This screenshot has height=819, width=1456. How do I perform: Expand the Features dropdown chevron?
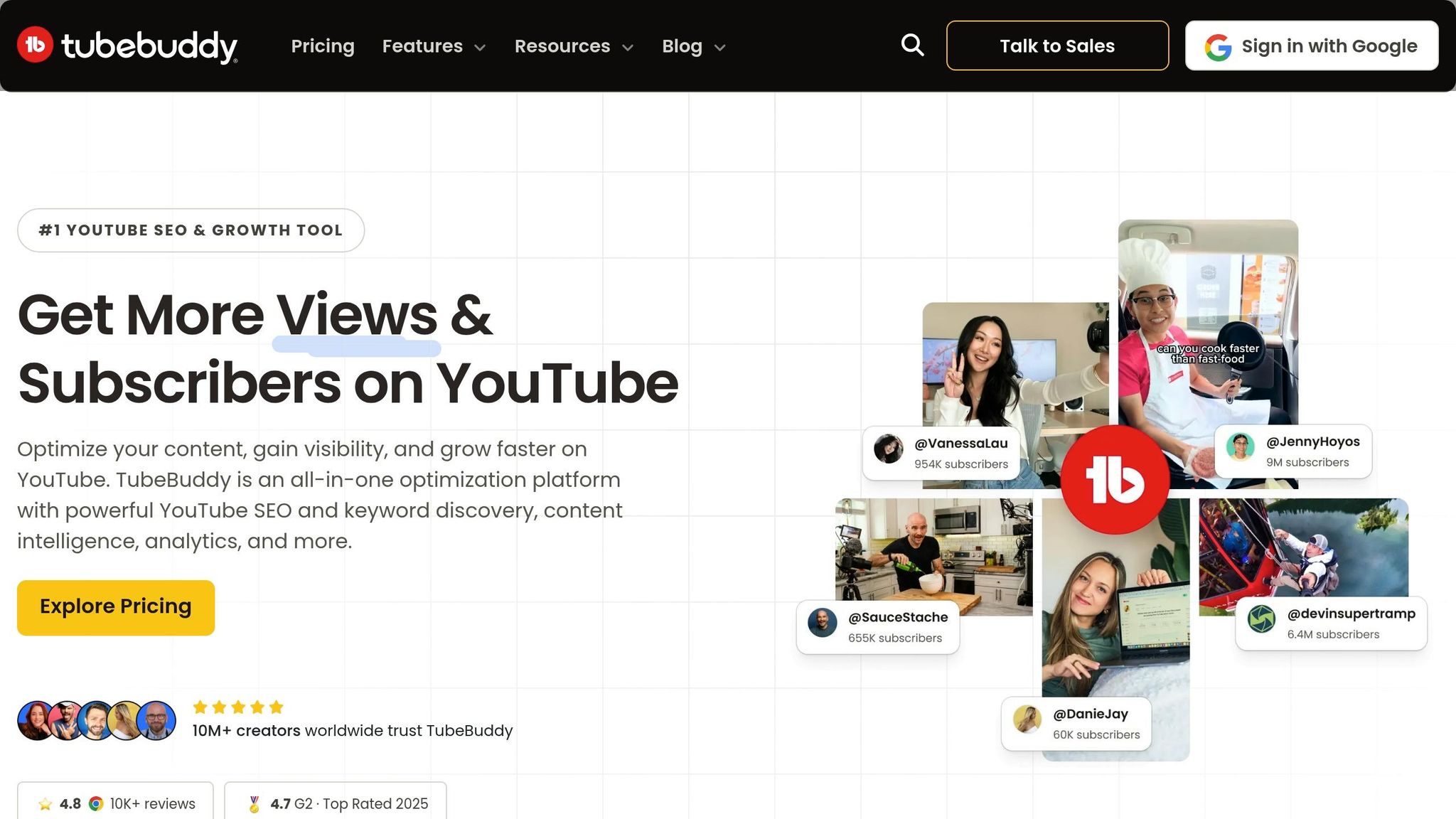click(480, 48)
